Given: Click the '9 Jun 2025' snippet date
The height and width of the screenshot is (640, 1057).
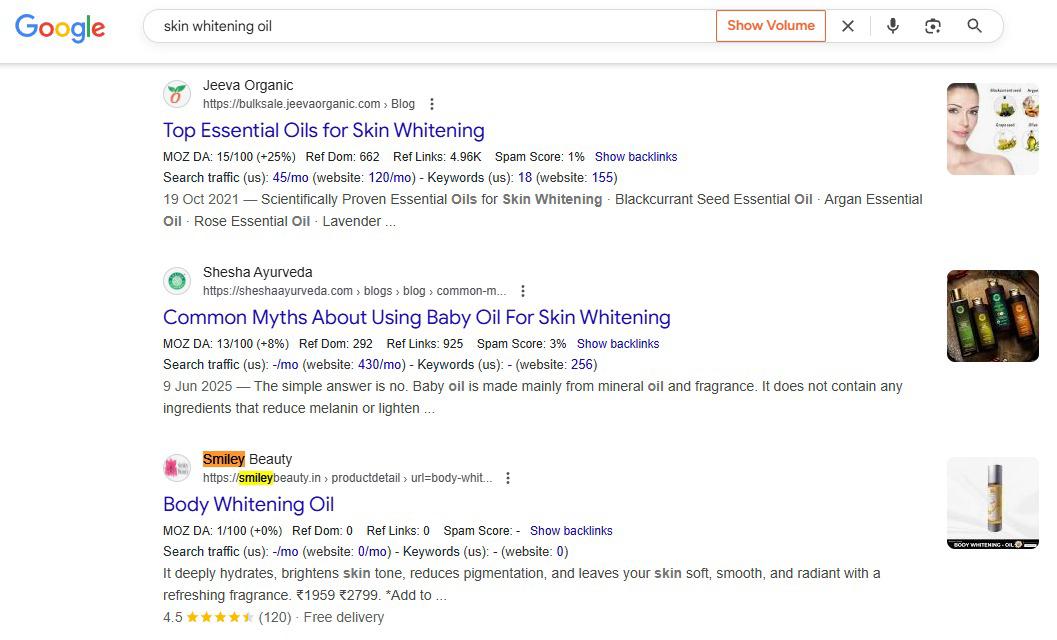Looking at the screenshot, I should 198,386.
